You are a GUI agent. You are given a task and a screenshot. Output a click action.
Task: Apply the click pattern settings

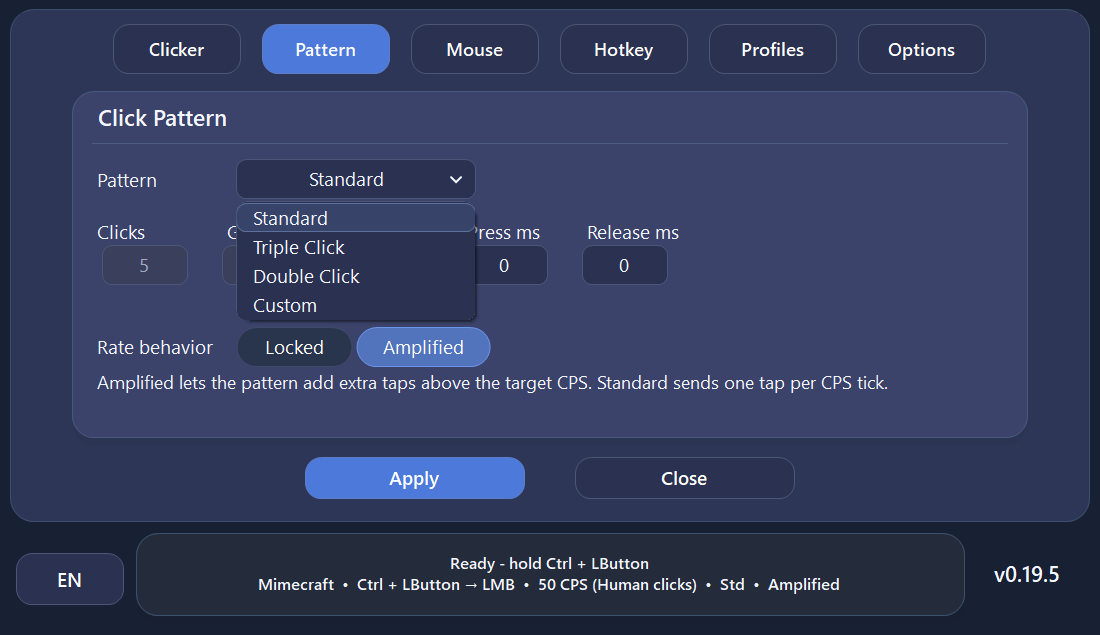415,479
